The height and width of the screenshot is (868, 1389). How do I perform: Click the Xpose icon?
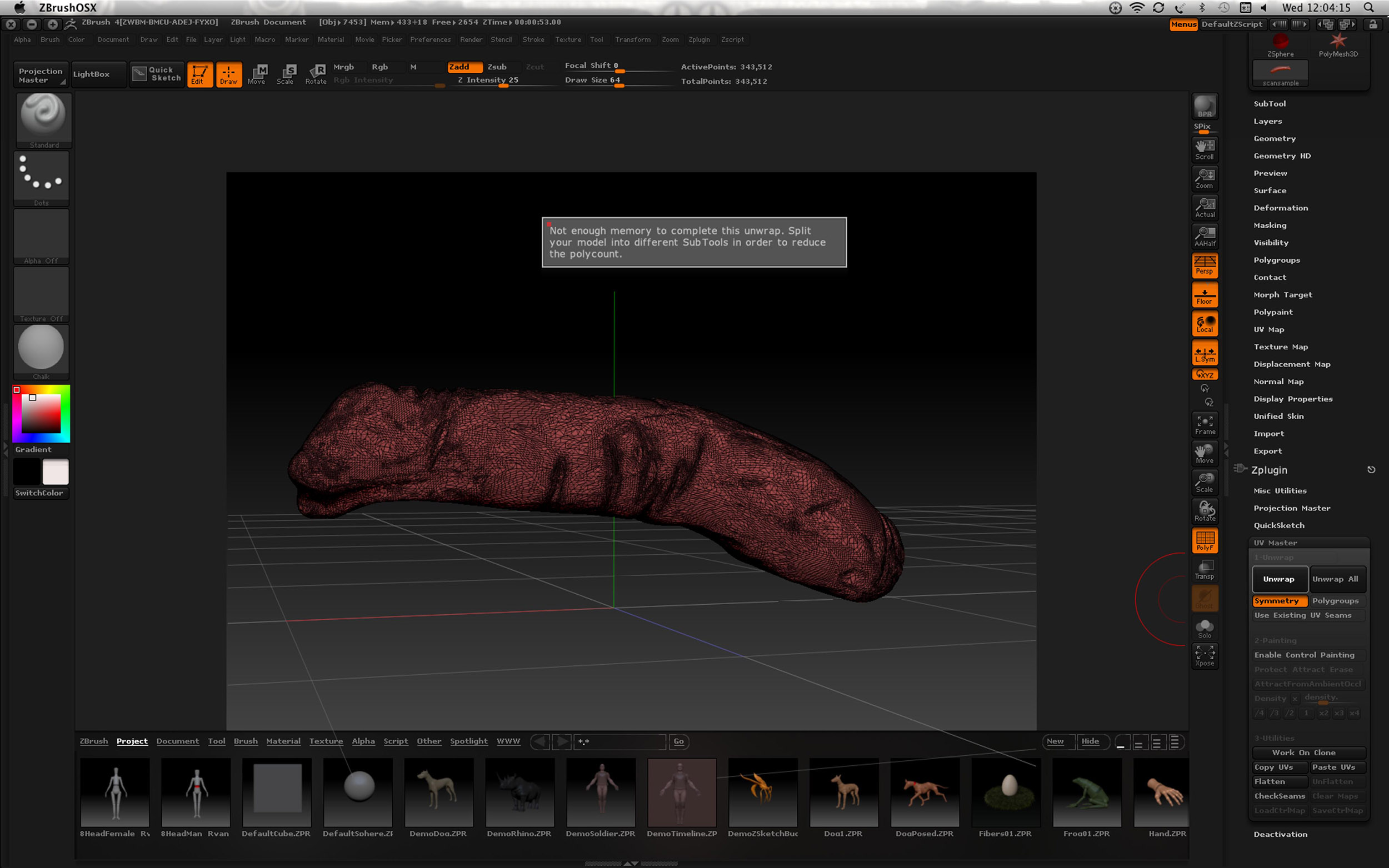coord(1205,656)
